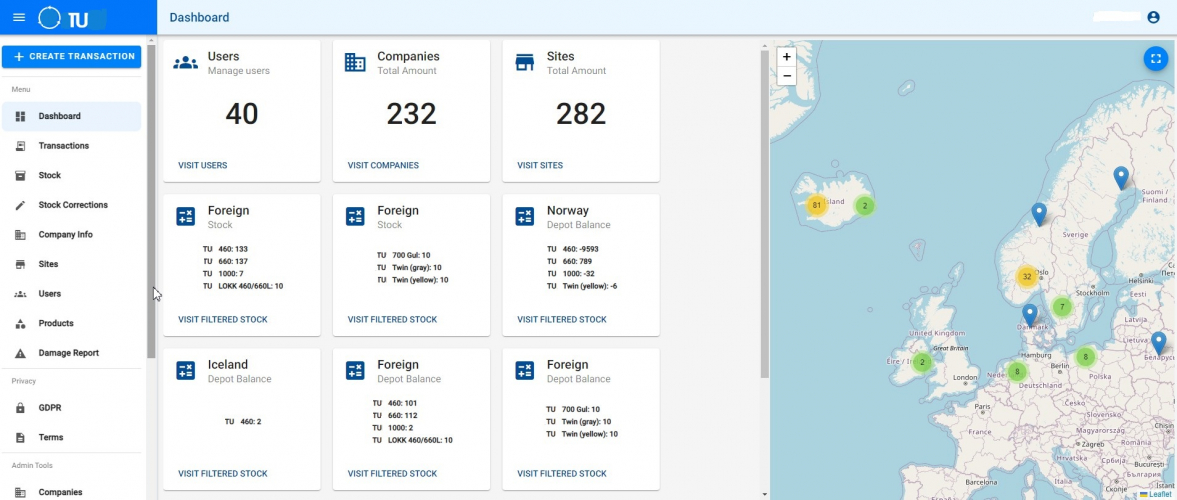The width and height of the screenshot is (1177, 500).
Task: Click Visit Filtered Stock on Norway card
Action: click(x=561, y=320)
